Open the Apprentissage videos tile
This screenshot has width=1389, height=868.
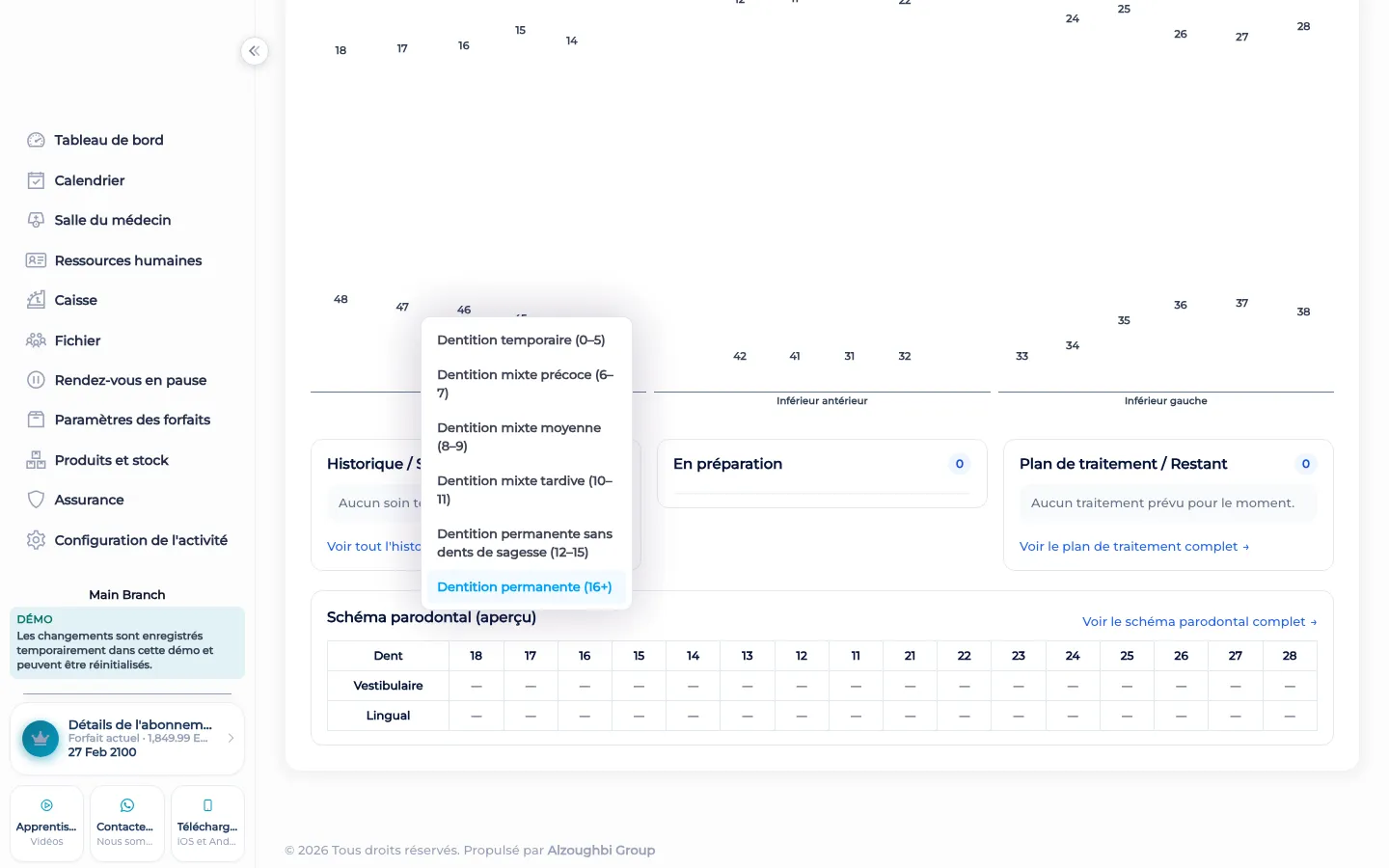coord(46,824)
